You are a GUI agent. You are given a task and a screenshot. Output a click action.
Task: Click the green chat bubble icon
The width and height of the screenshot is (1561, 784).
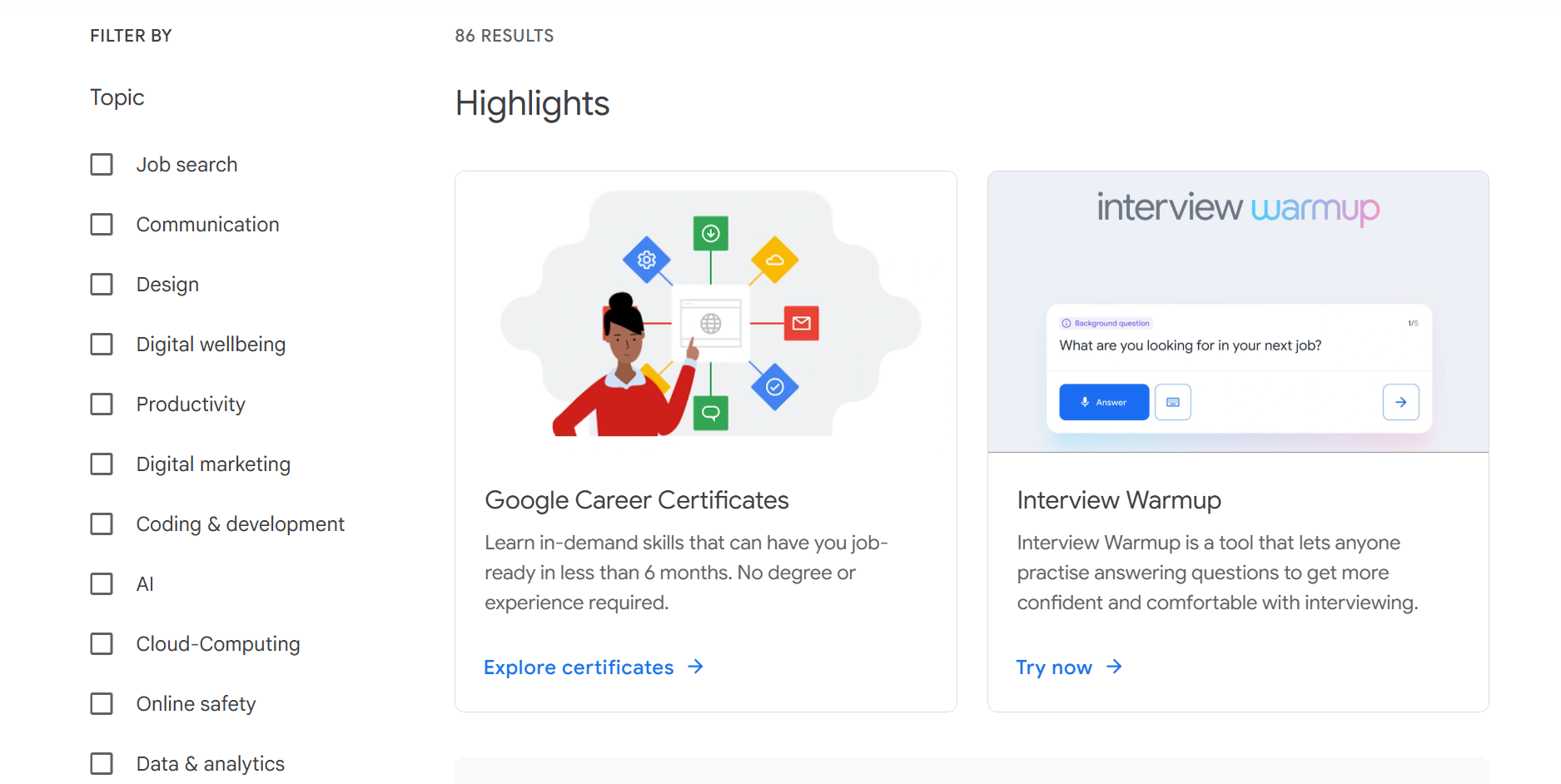click(x=711, y=413)
